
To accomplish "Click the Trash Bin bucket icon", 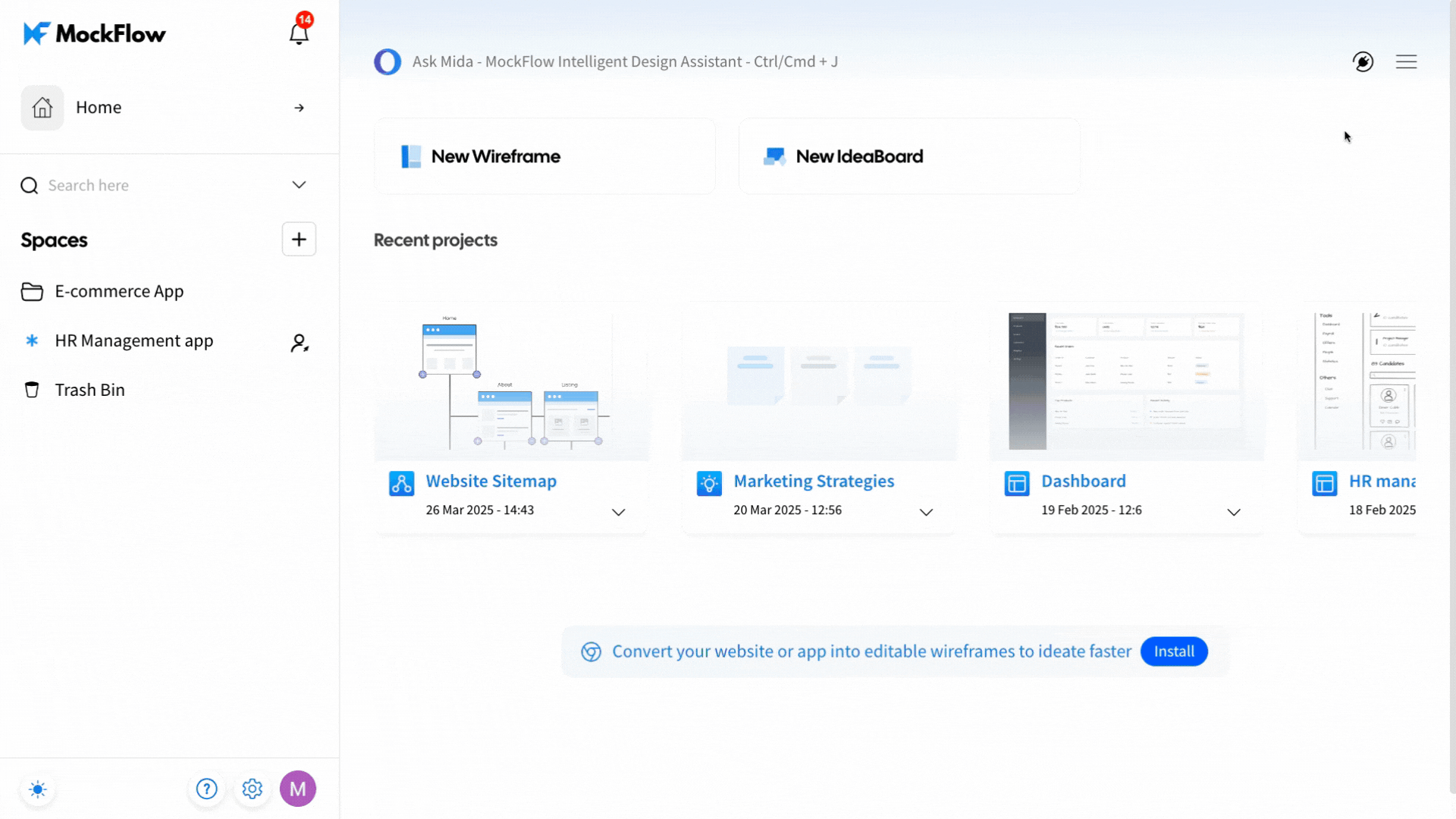I will pyautogui.click(x=32, y=390).
